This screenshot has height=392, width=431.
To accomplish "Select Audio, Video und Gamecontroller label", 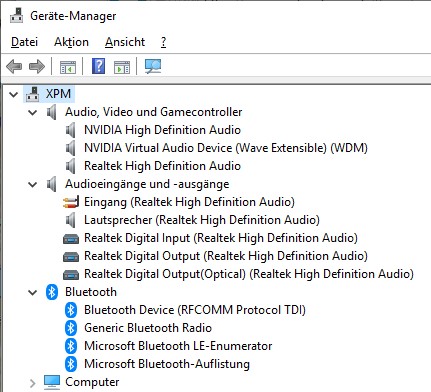I will click(x=154, y=112).
